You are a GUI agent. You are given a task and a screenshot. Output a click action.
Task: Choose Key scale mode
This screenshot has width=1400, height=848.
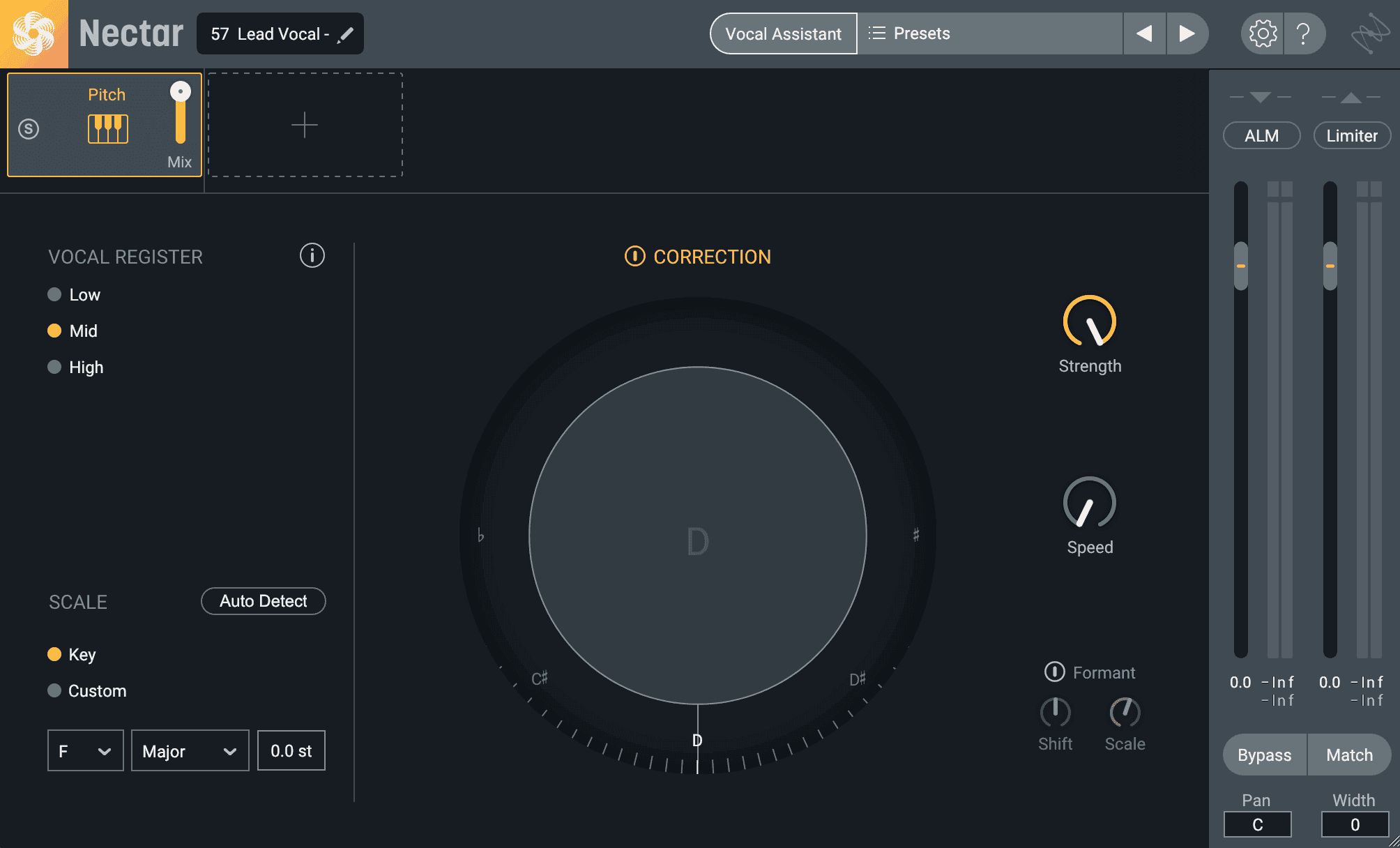72,655
